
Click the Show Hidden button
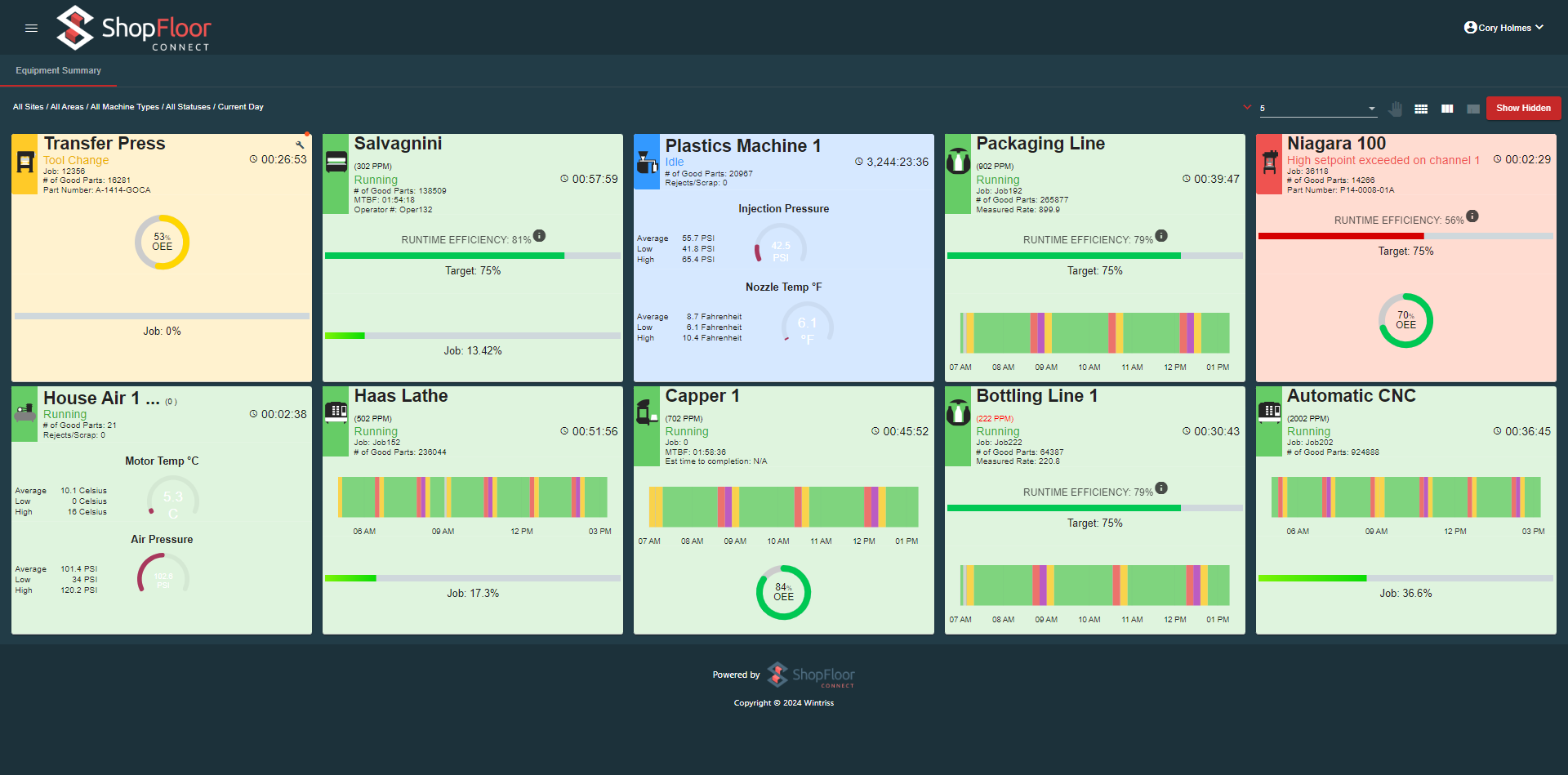point(1523,108)
